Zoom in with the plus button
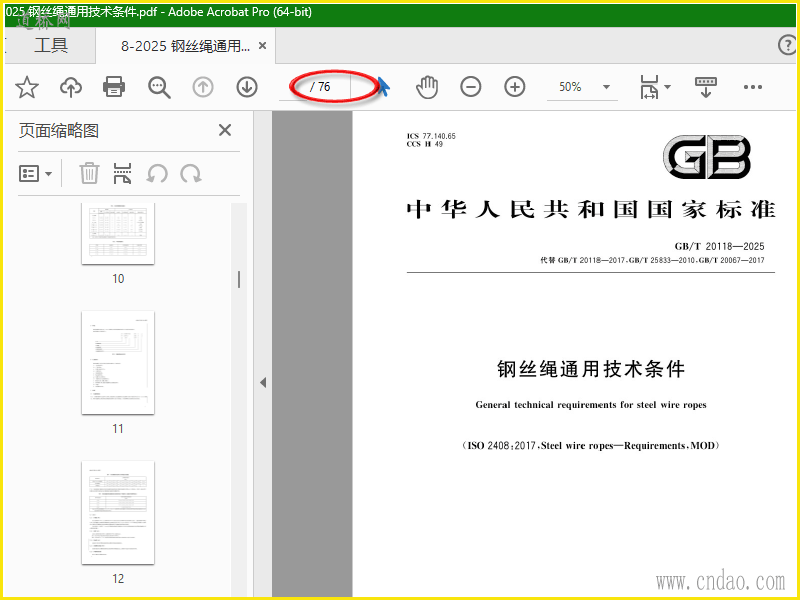This screenshot has width=800, height=600. (x=515, y=87)
